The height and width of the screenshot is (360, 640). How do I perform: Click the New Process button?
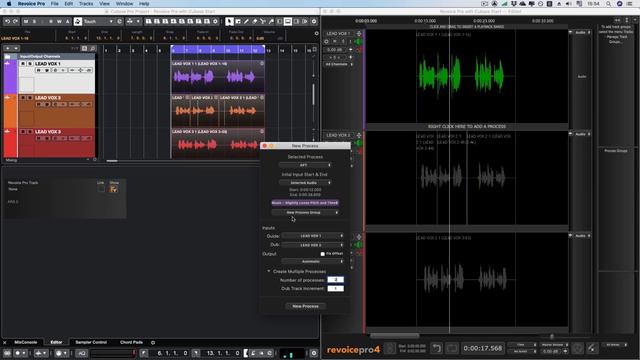305,306
